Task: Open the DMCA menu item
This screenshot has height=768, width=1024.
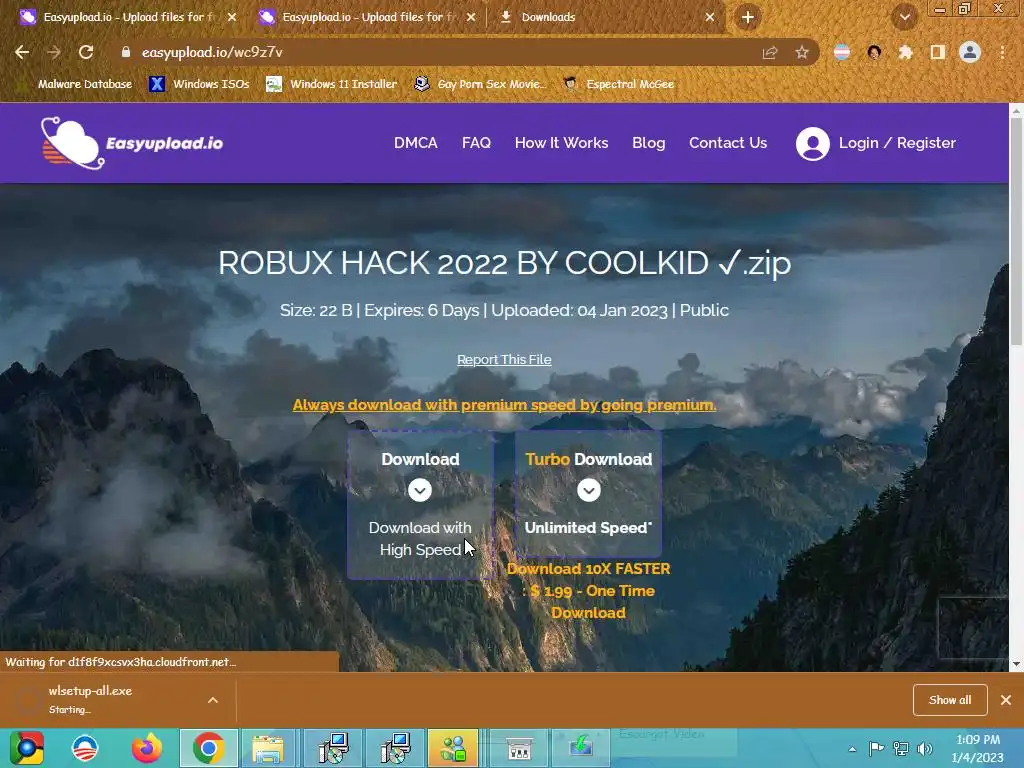Action: (x=415, y=143)
